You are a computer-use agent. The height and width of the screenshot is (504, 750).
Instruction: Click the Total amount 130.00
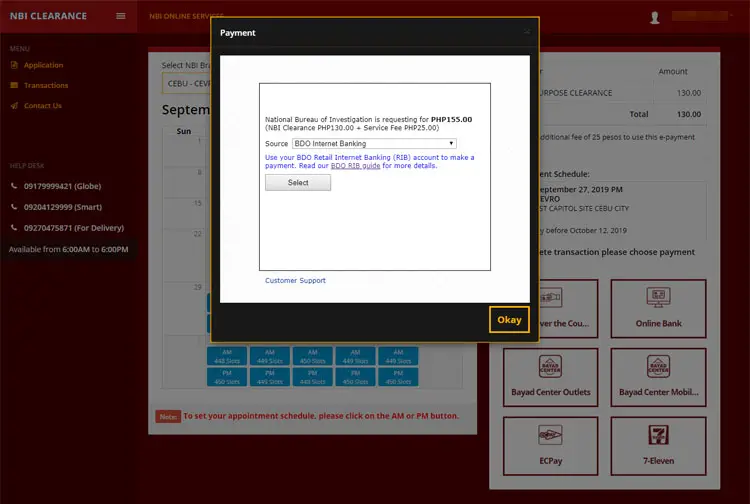click(x=689, y=114)
